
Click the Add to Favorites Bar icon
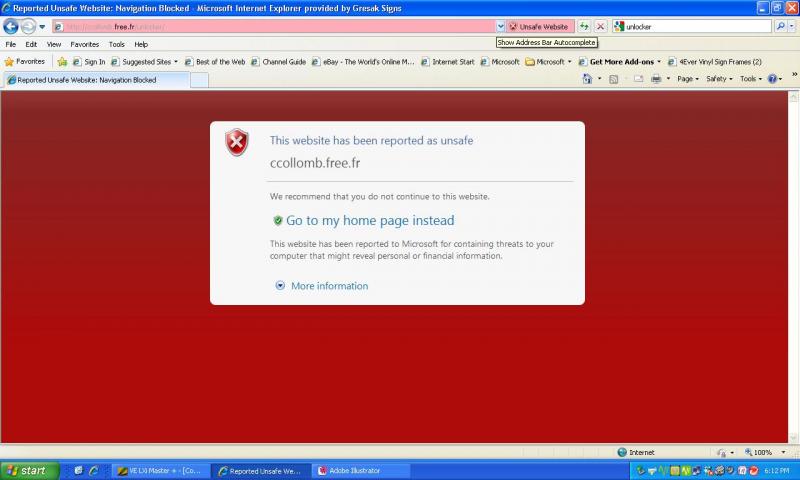tap(62, 62)
